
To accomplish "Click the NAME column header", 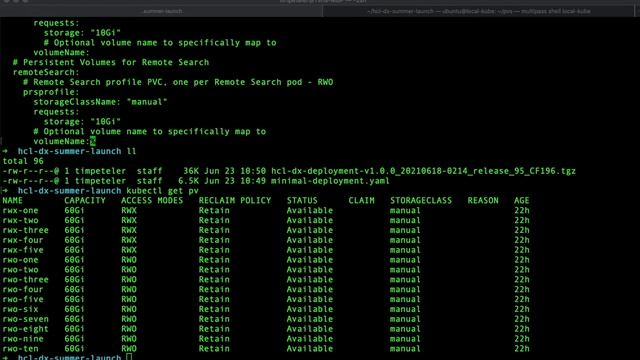I will [x=13, y=201].
